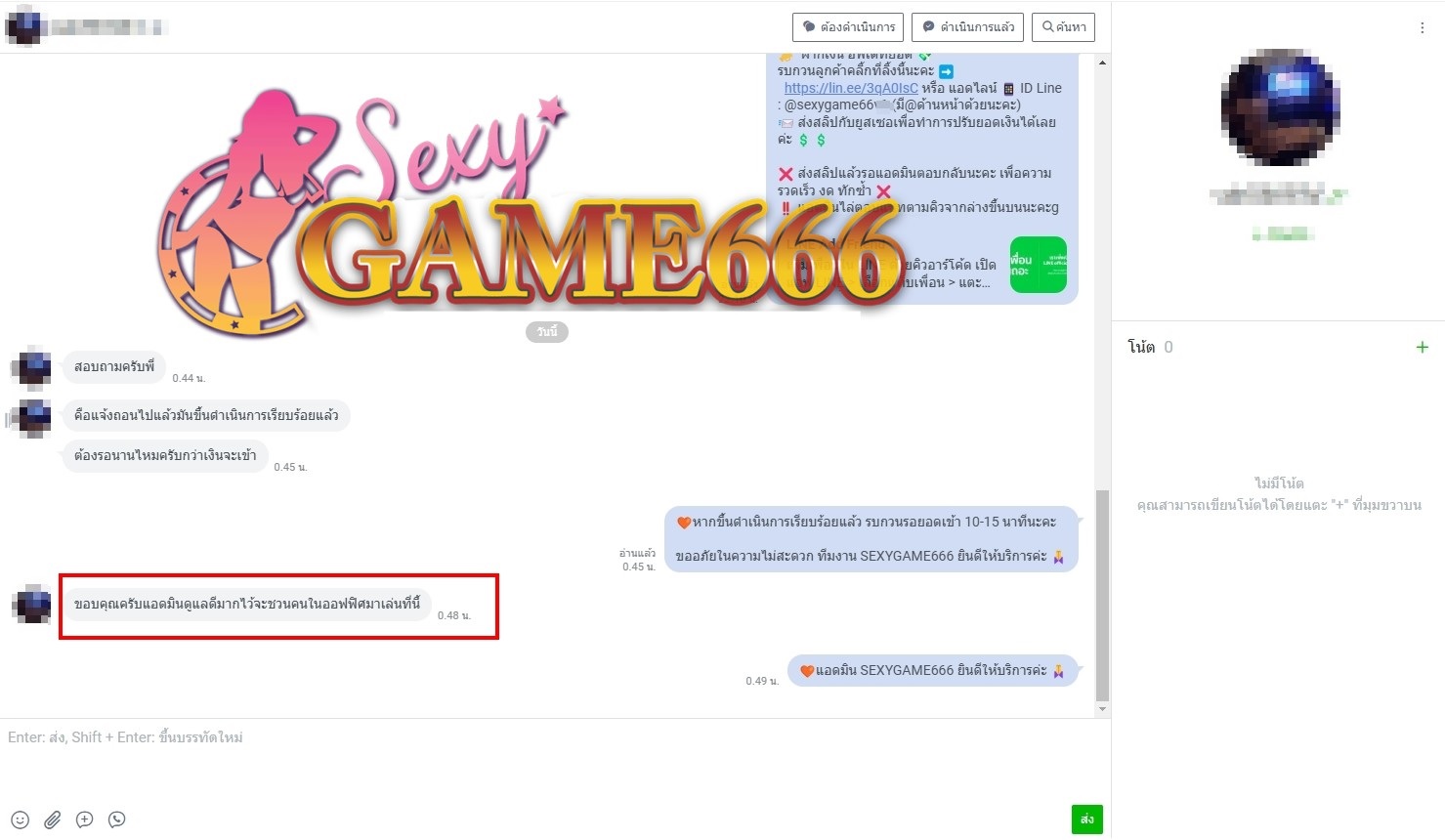This screenshot has height=840, width=1445.
Task: Open the 'ค้นหา' search button
Action: (x=1064, y=27)
